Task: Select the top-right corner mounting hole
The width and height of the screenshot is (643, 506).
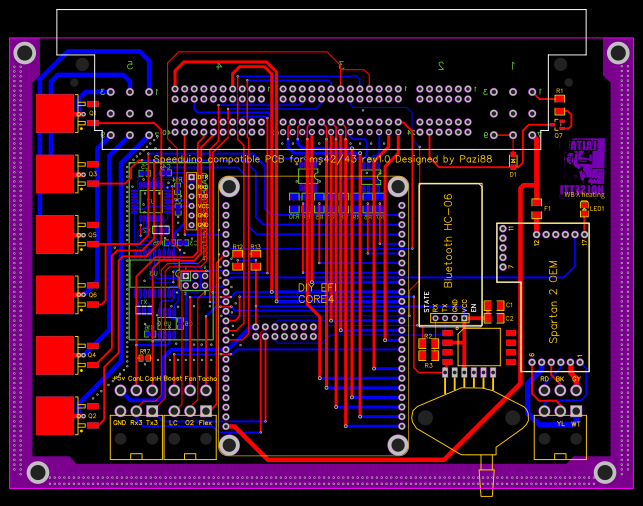Action: tap(618, 53)
